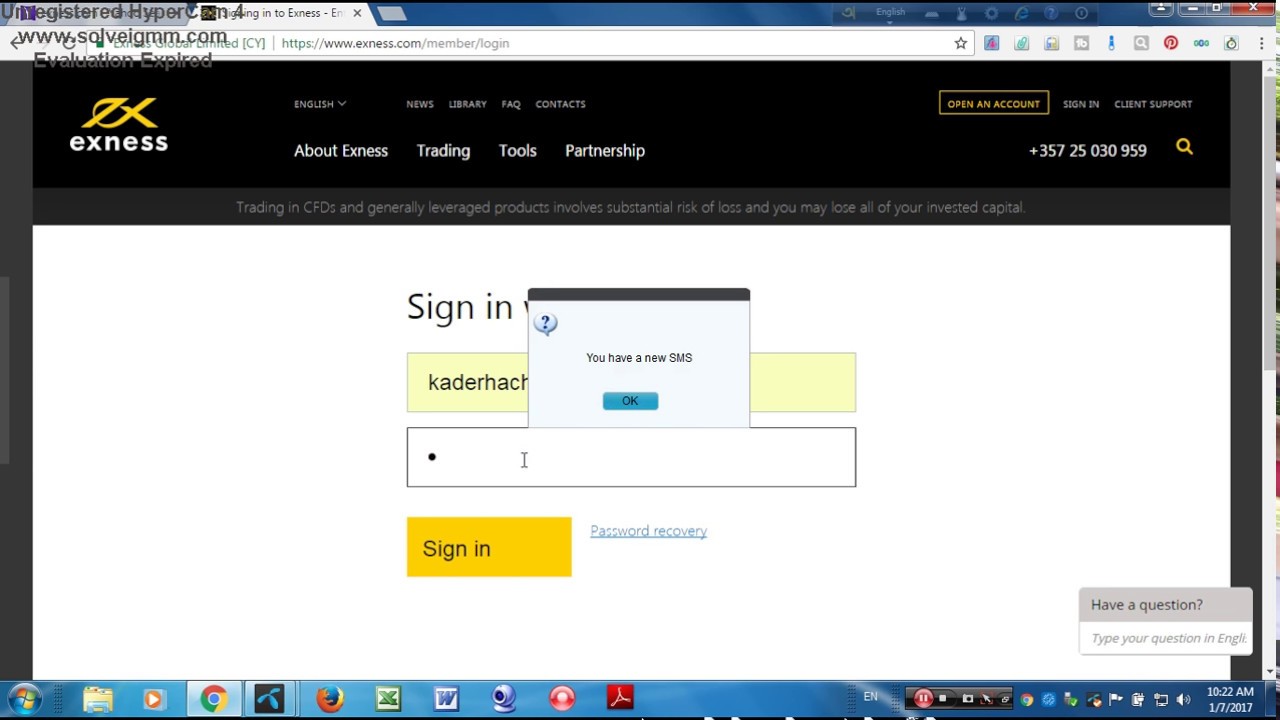Open the Partnership menu

tap(605, 151)
